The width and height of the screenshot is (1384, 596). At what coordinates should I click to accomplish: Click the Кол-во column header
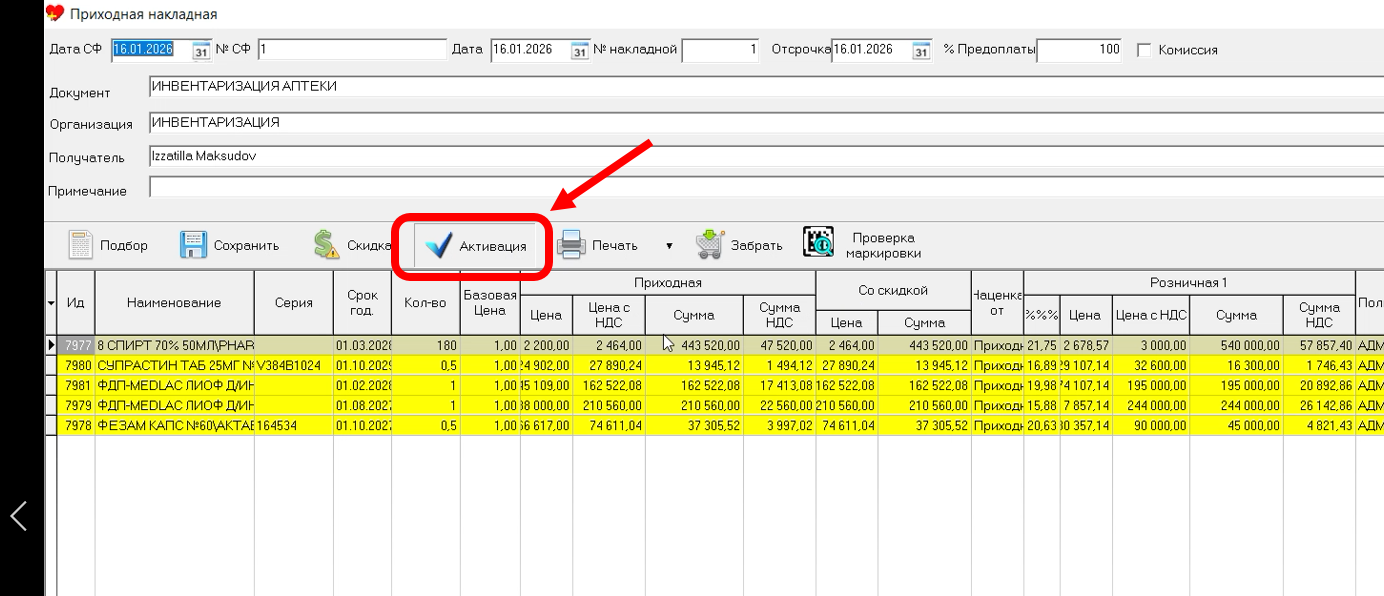[x=425, y=303]
